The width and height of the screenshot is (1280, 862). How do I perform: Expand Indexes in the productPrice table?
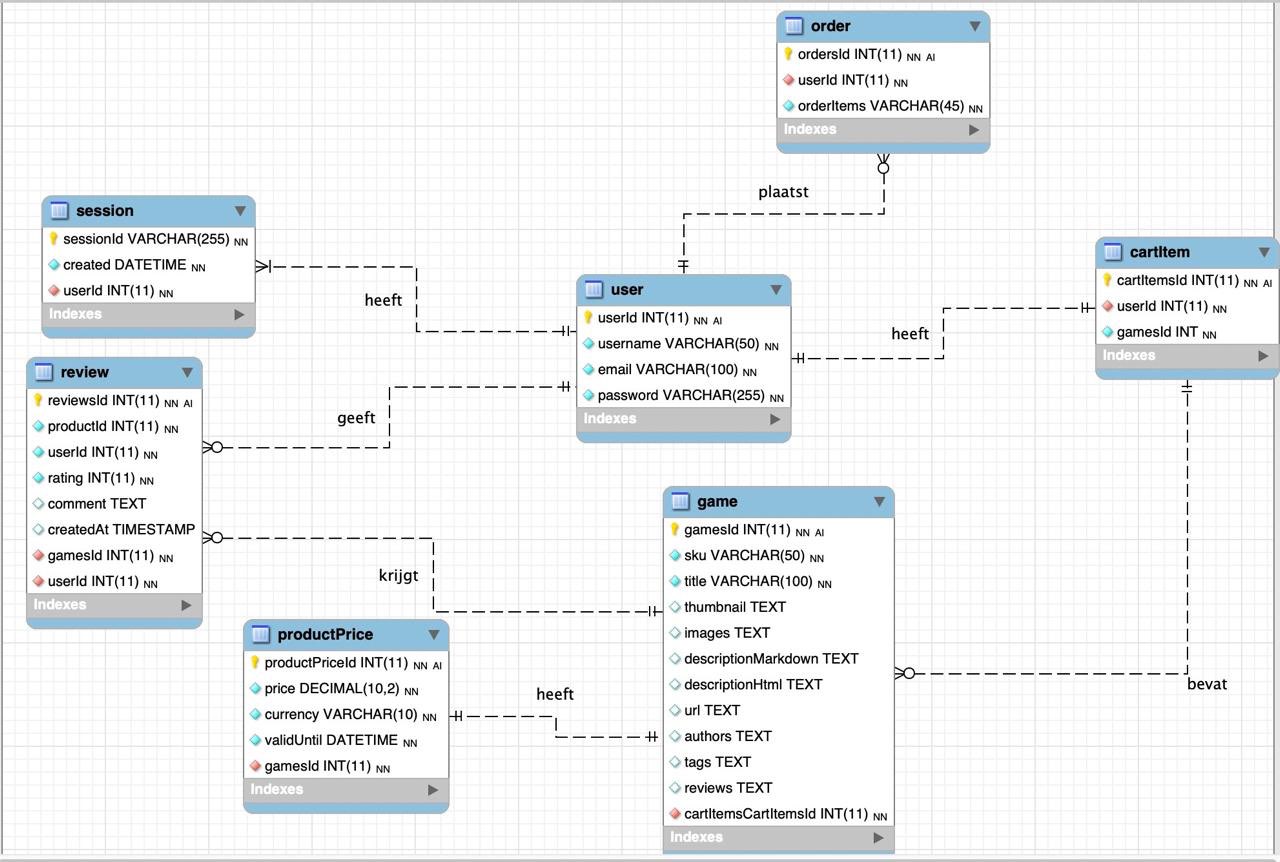[433, 790]
